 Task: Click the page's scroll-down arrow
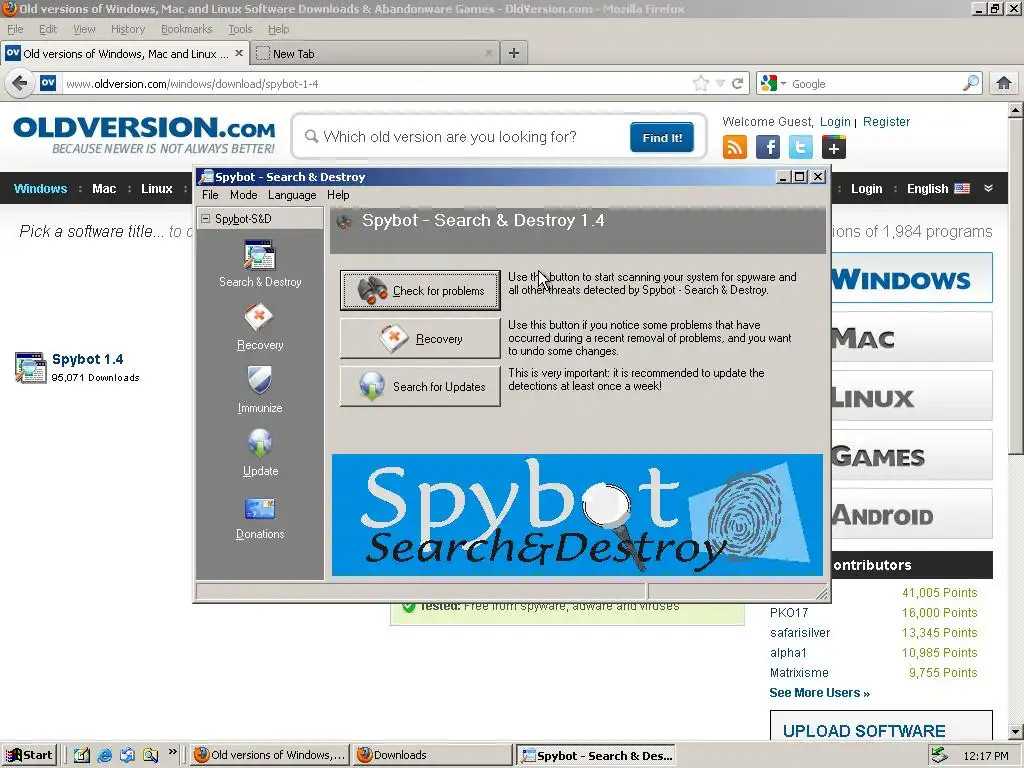1016,731
